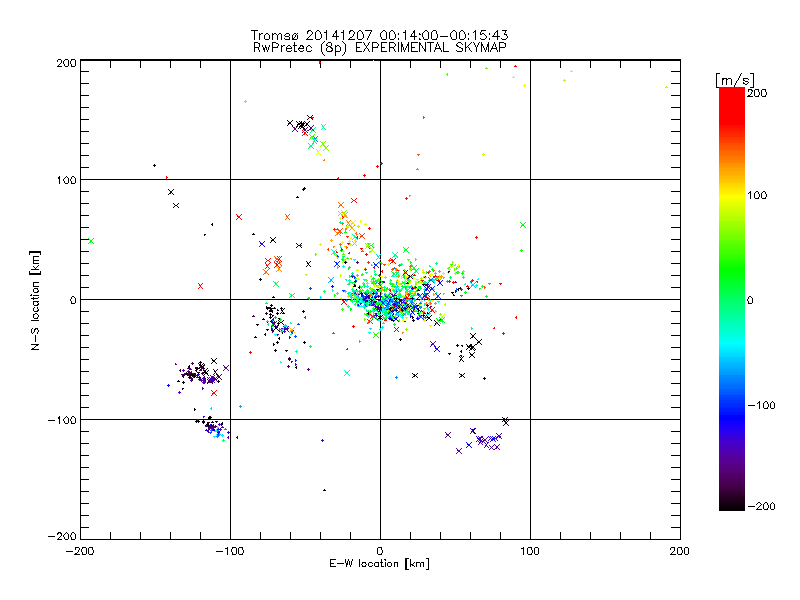Click the x-axis tick label '-200'

tap(80, 551)
